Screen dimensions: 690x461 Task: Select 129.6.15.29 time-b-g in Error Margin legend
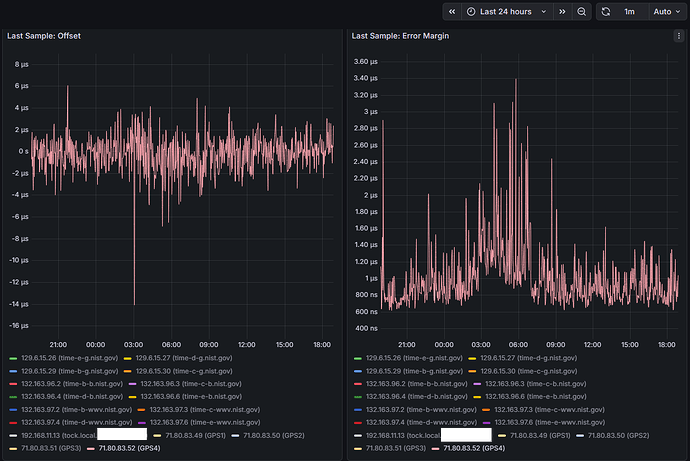pos(414,371)
